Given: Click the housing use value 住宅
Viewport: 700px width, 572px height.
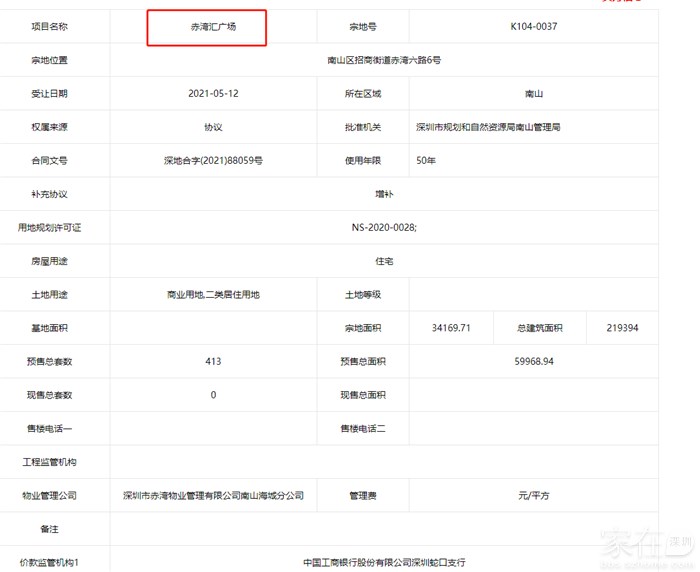Looking at the screenshot, I should (384, 261).
